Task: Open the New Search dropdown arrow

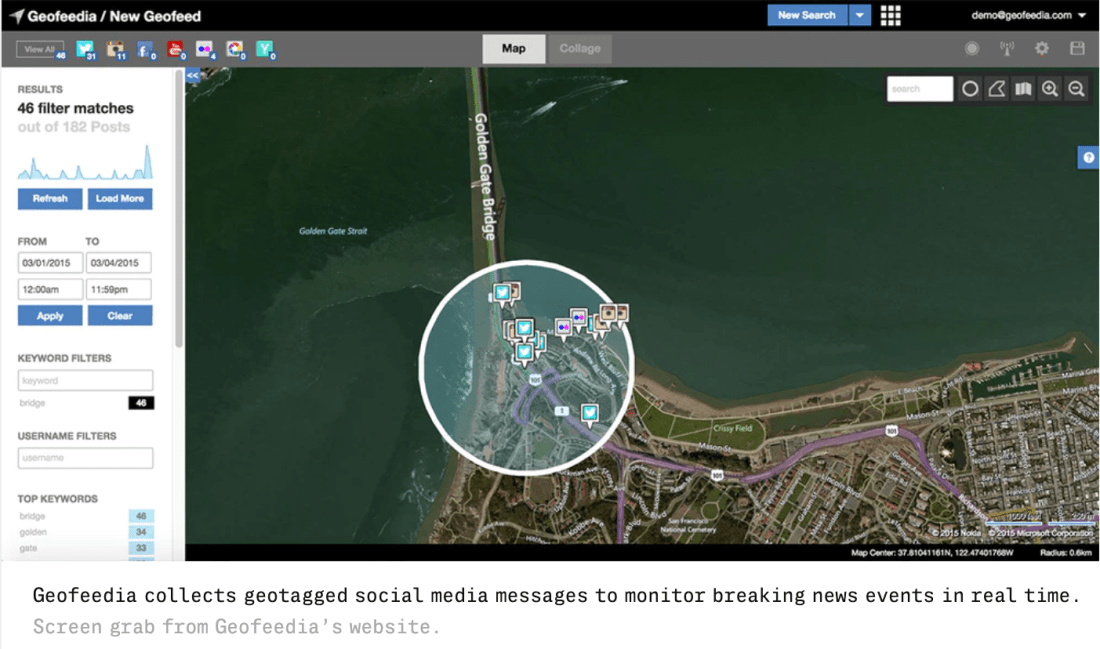Action: click(859, 15)
